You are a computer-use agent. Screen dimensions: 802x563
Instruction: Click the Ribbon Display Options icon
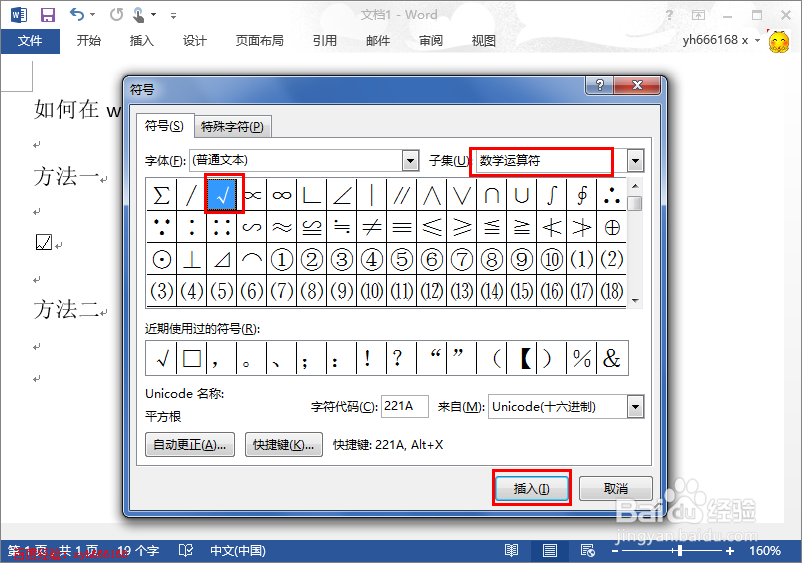[x=698, y=15]
